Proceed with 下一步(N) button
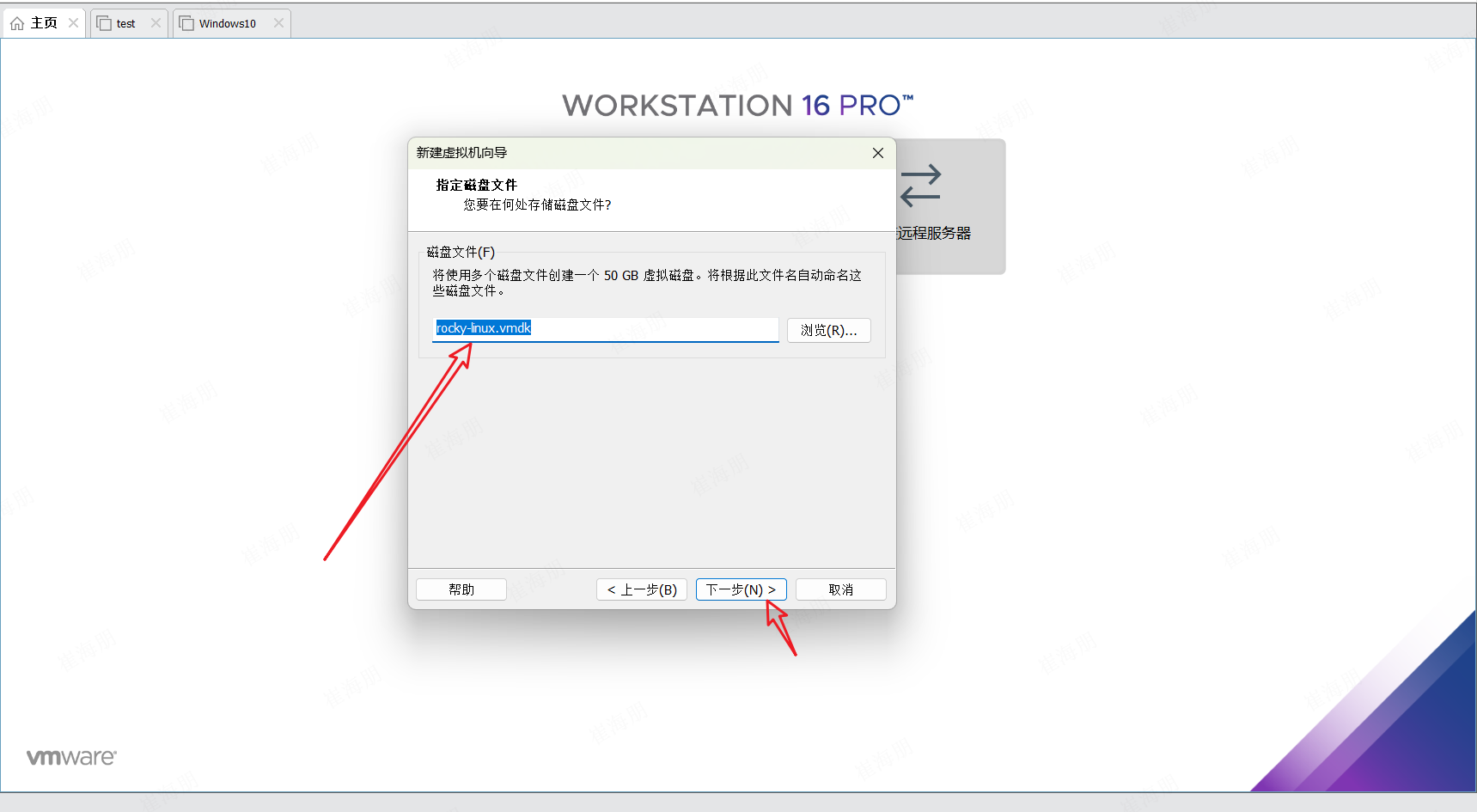 click(742, 589)
